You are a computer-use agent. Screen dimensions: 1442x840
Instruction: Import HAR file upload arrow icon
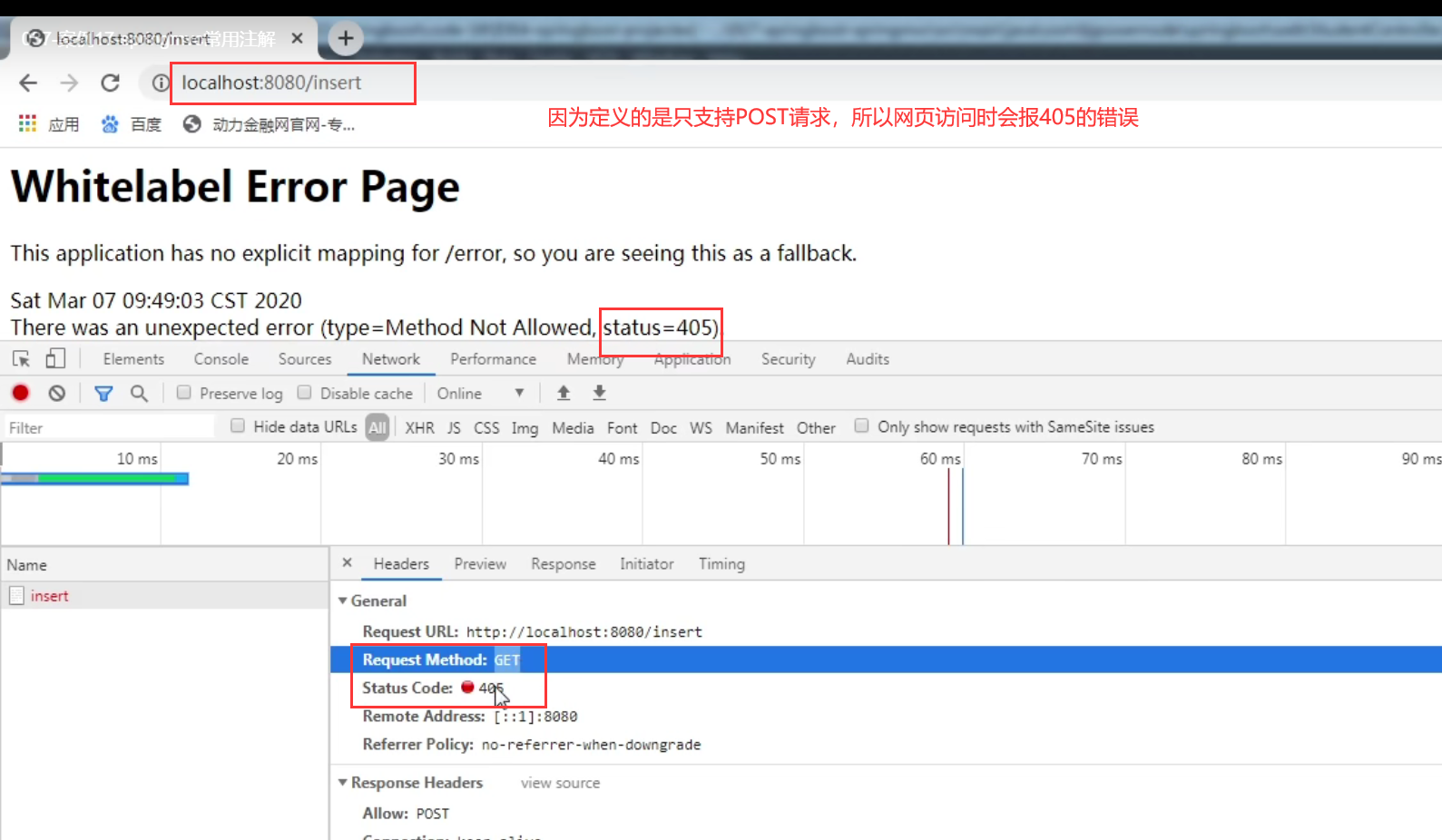[x=564, y=393]
